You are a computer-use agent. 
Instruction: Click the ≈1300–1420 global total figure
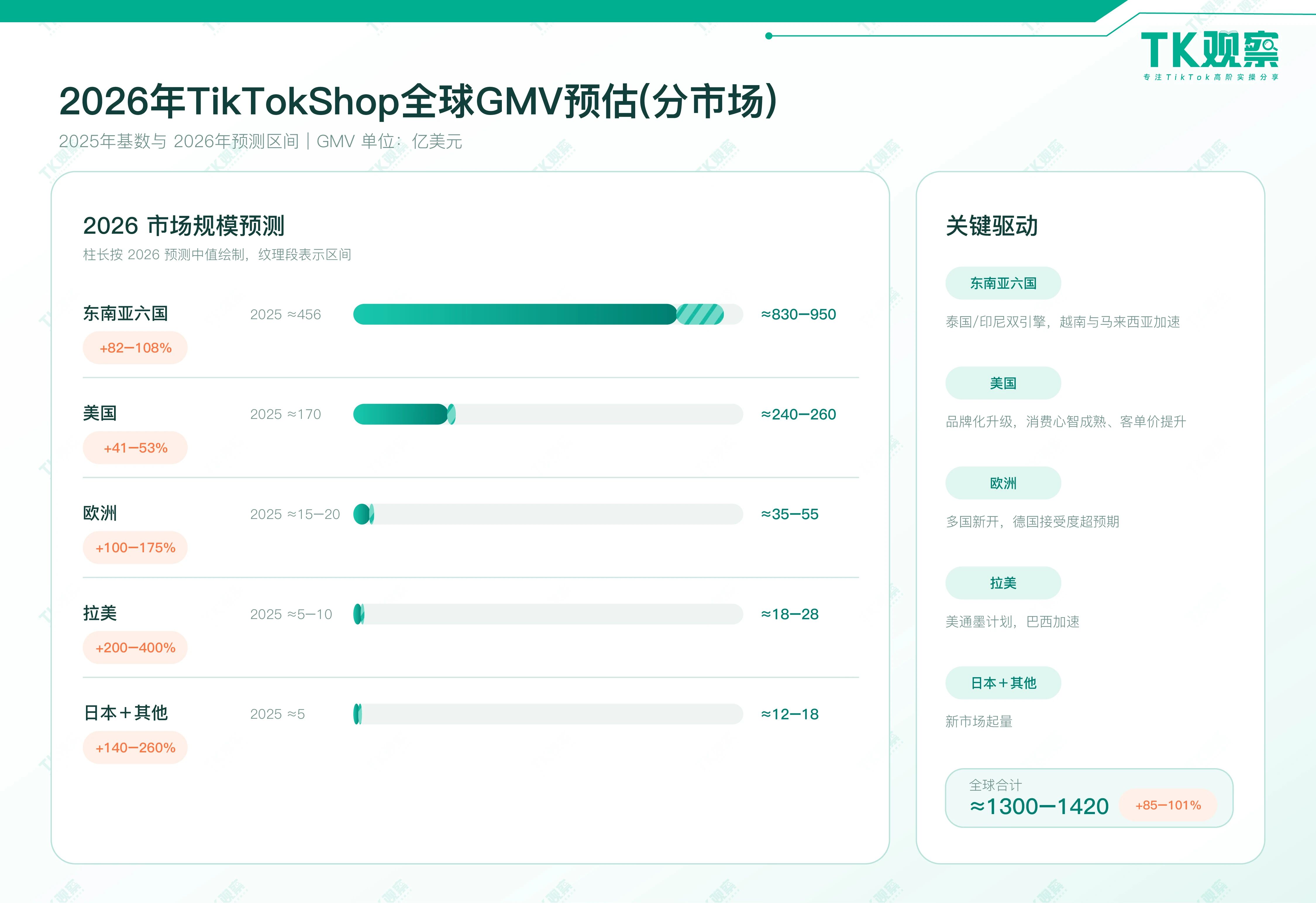(x=1039, y=807)
